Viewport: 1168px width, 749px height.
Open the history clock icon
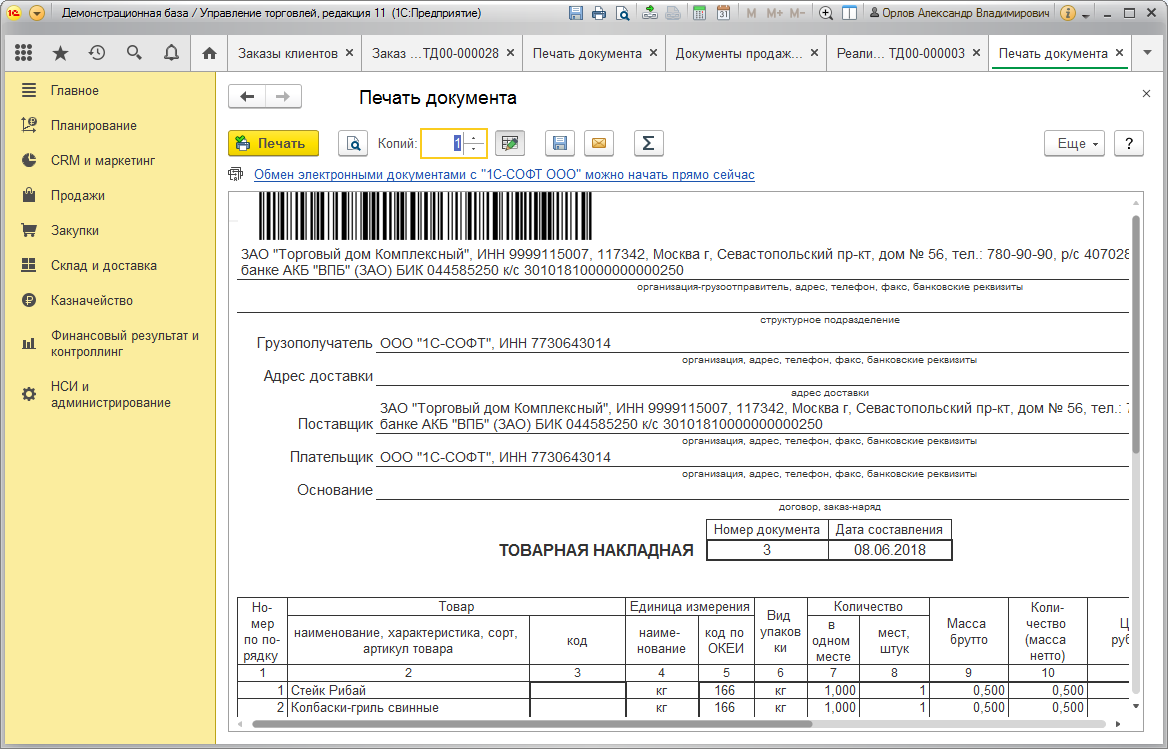click(97, 53)
